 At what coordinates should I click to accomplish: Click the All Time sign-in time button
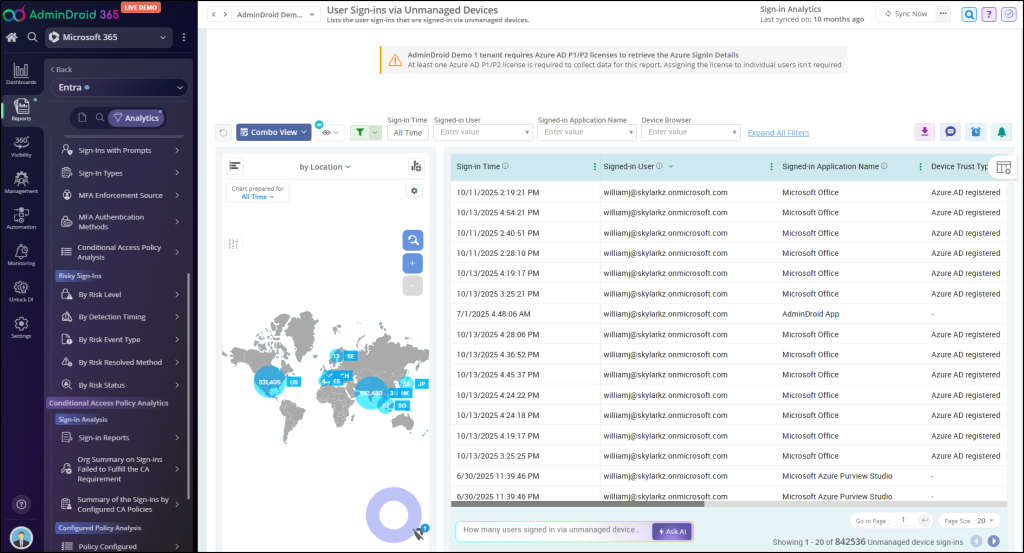click(x=408, y=133)
